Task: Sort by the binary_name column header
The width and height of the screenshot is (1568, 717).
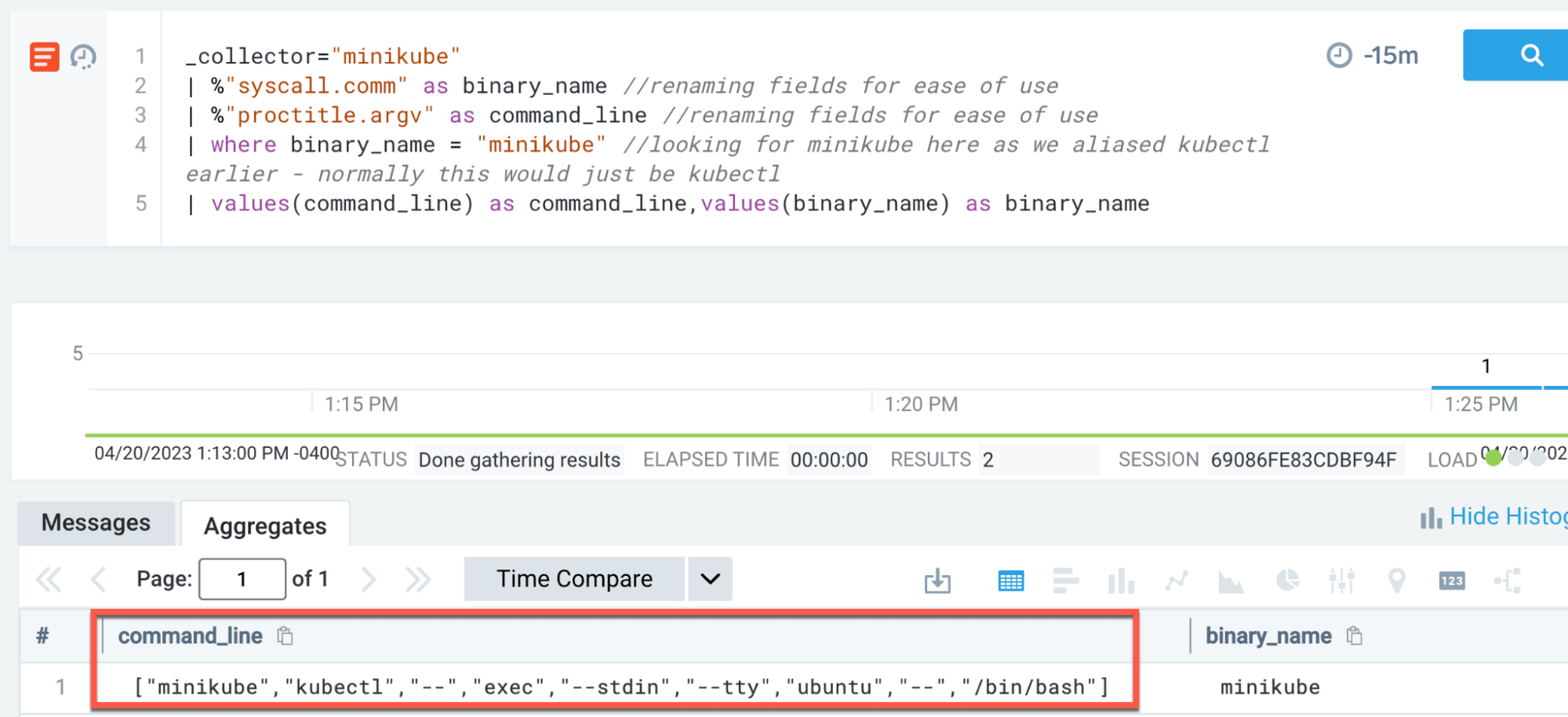Action: tap(1268, 636)
